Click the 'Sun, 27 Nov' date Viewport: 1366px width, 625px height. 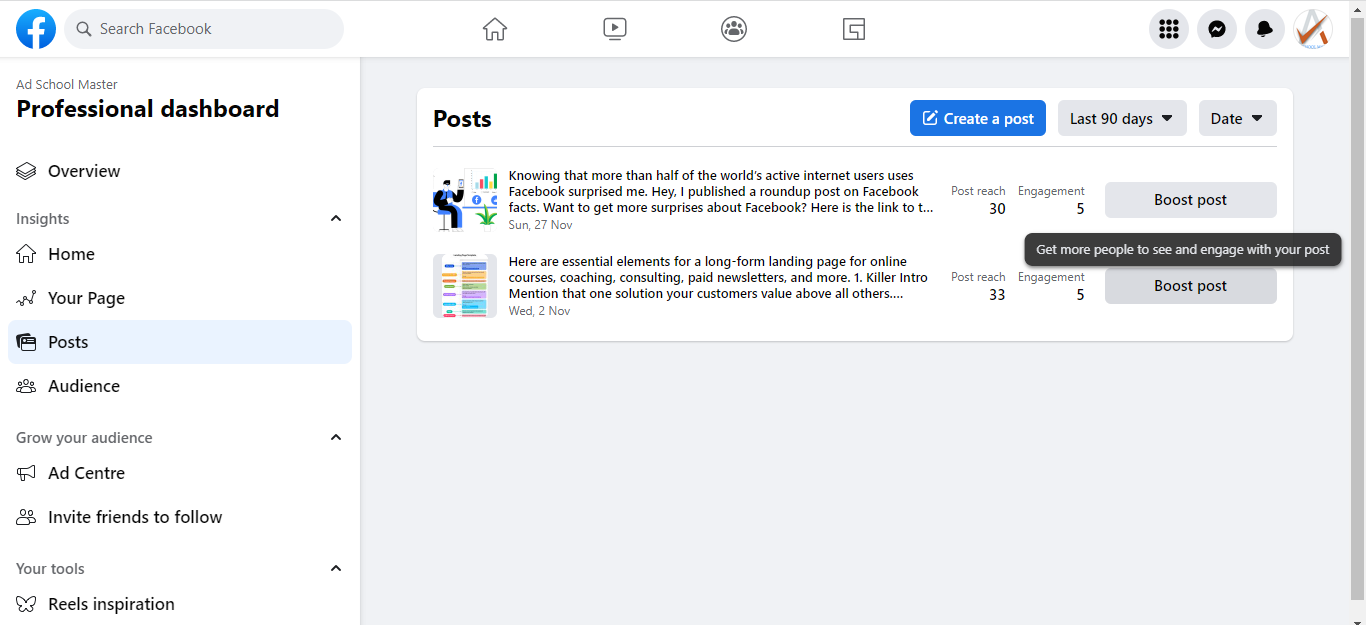click(540, 225)
